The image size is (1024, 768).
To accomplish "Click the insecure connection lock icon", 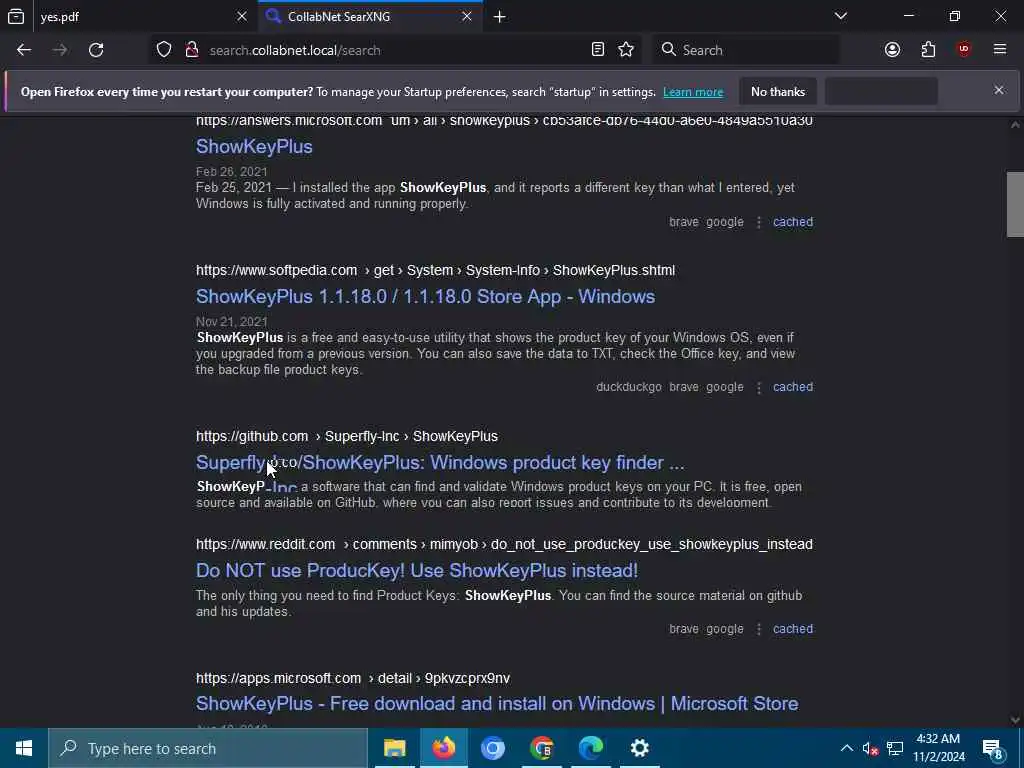I will pos(192,50).
